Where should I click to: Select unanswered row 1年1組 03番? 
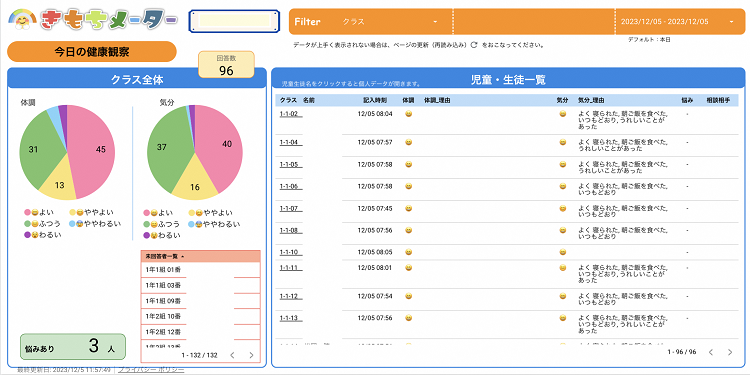pyautogui.click(x=200, y=285)
